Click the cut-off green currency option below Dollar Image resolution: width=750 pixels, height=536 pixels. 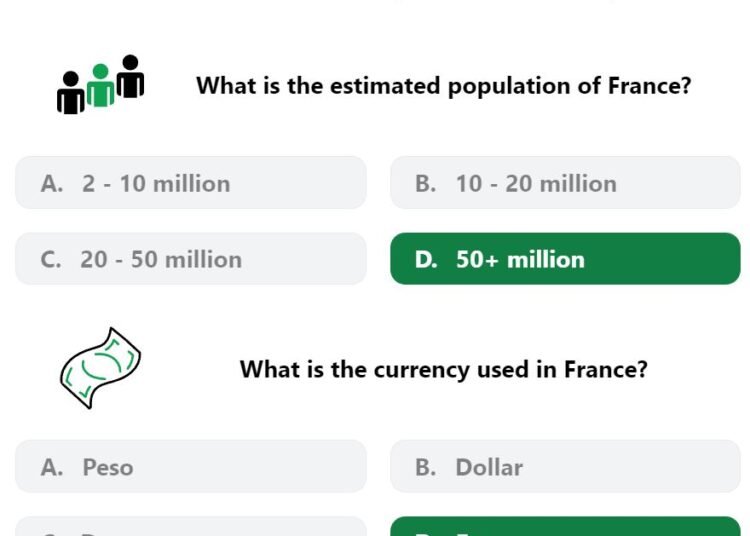pos(565,526)
